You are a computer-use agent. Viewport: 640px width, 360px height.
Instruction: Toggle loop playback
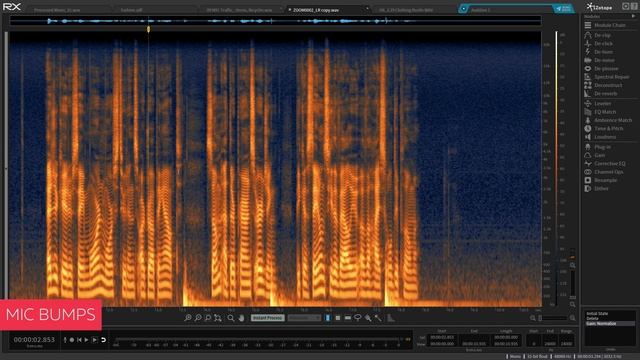click(x=104, y=340)
